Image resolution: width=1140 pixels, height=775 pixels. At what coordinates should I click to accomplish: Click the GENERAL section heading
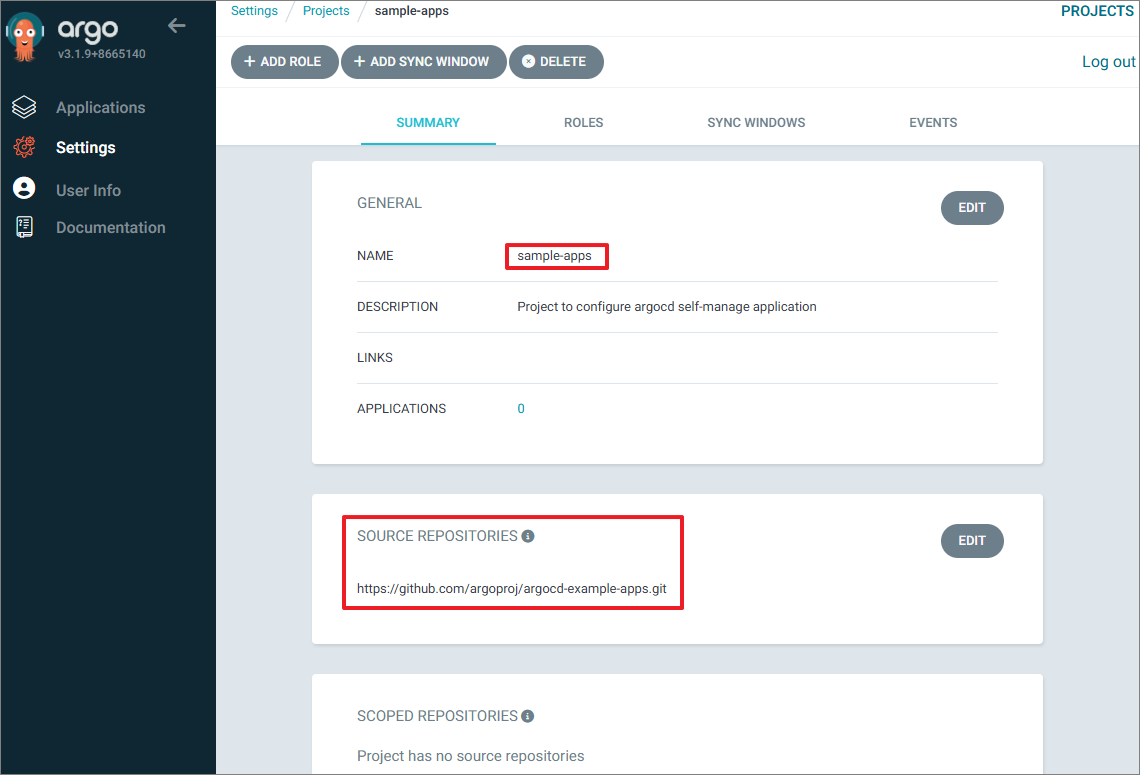pyautogui.click(x=389, y=203)
